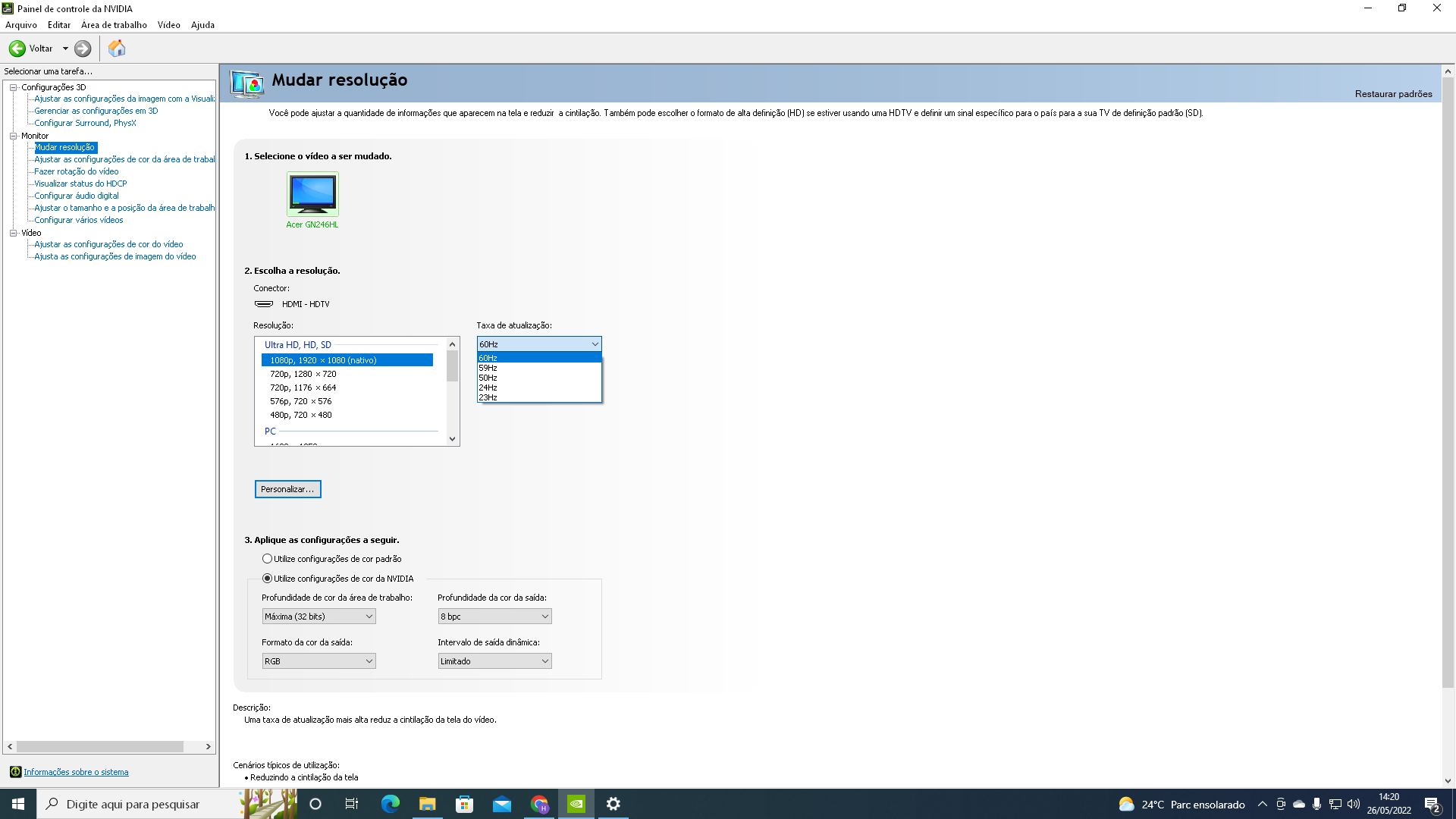Open File Explorer from taskbar
Image resolution: width=1456 pixels, height=819 pixels.
pos(427,804)
